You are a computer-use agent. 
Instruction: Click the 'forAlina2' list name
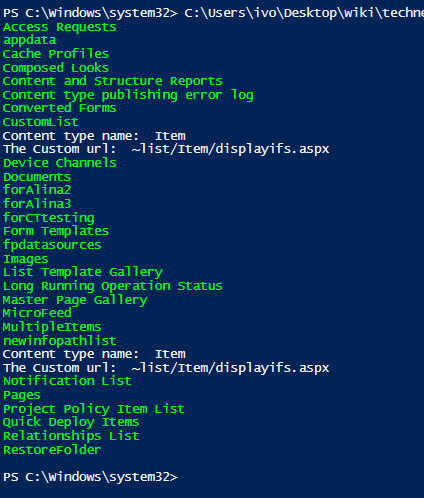pyautogui.click(x=37, y=190)
